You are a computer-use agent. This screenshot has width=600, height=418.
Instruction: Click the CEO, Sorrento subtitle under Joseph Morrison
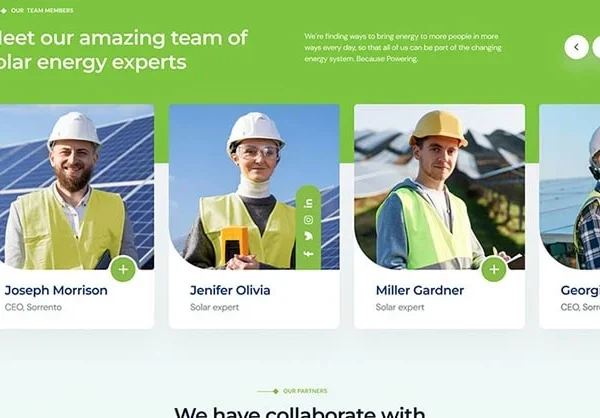(x=33, y=307)
